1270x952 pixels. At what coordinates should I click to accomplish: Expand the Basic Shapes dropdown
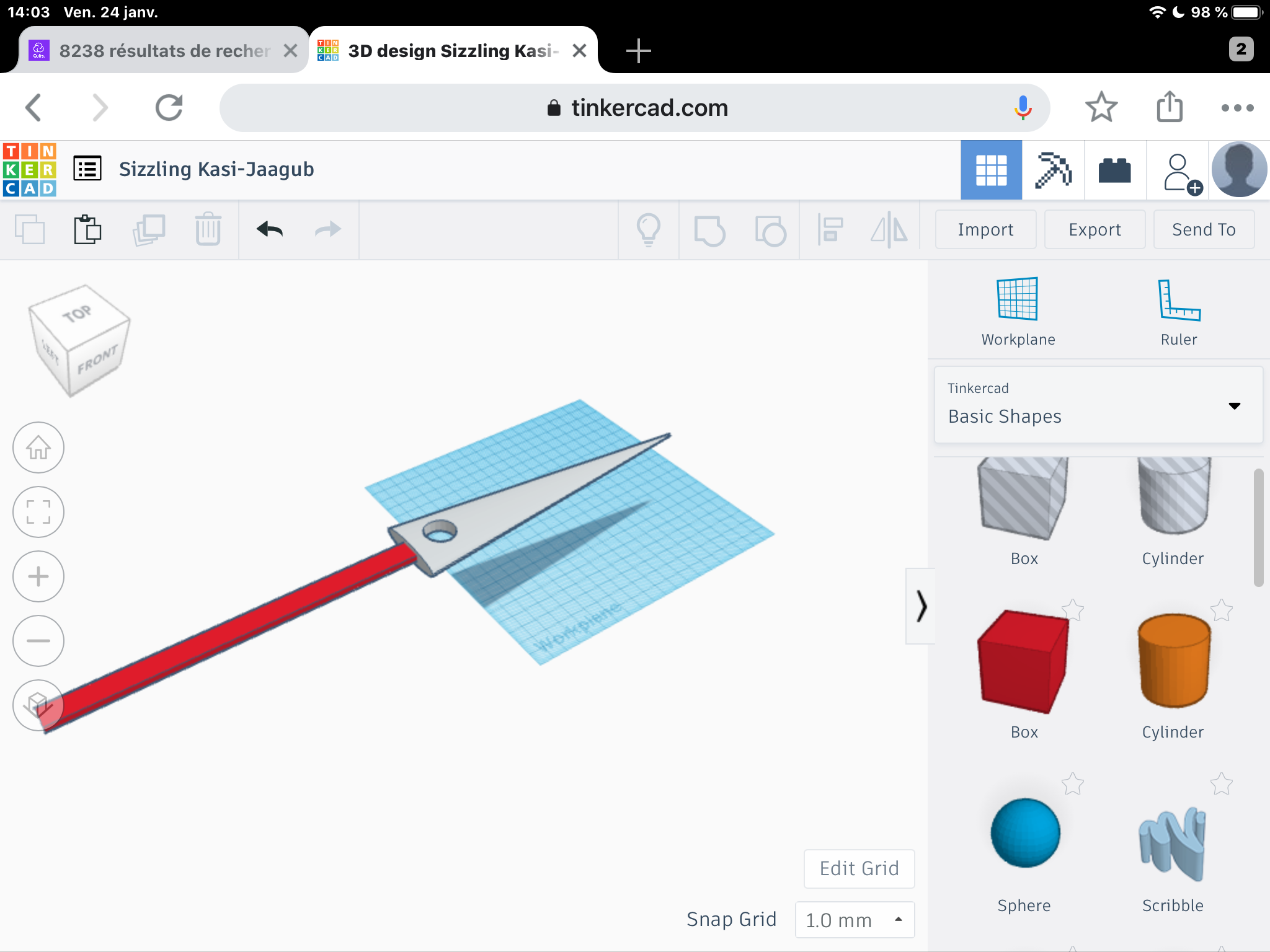[1098, 405]
